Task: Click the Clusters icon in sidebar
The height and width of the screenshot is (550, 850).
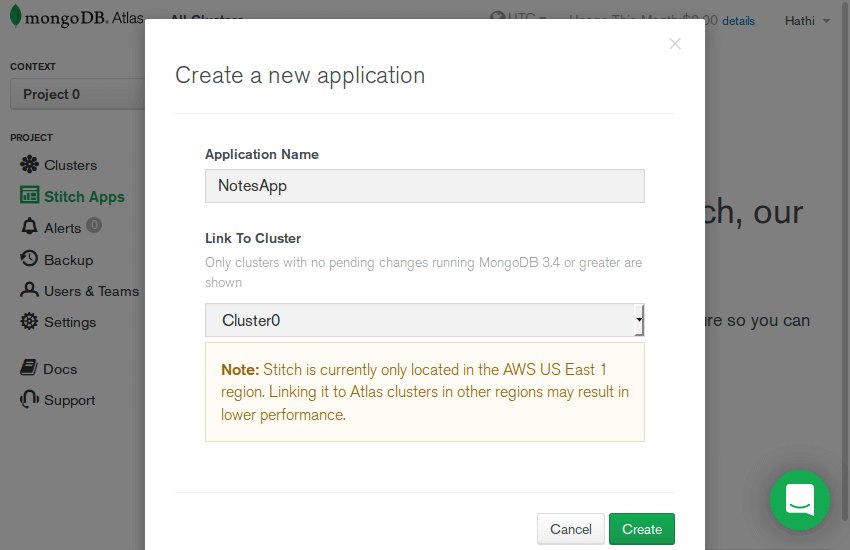Action: (29, 165)
